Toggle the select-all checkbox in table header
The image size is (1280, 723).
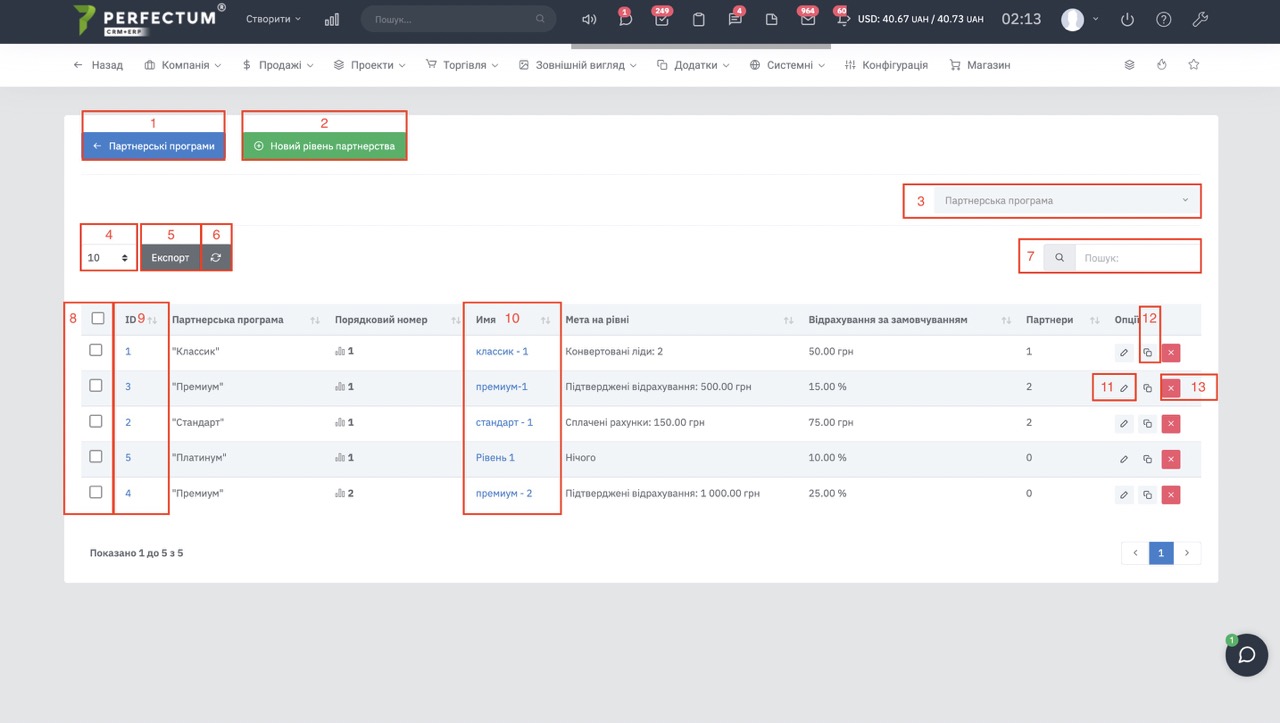pos(97,319)
